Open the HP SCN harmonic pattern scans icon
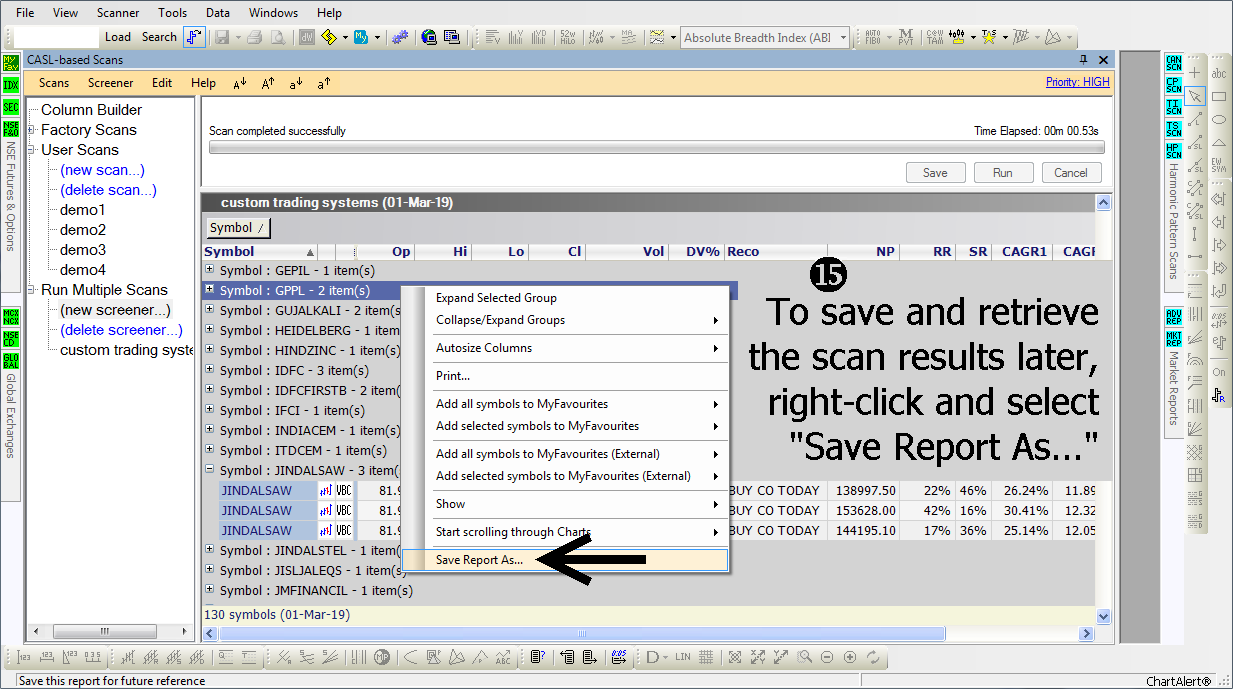 click(x=1174, y=151)
